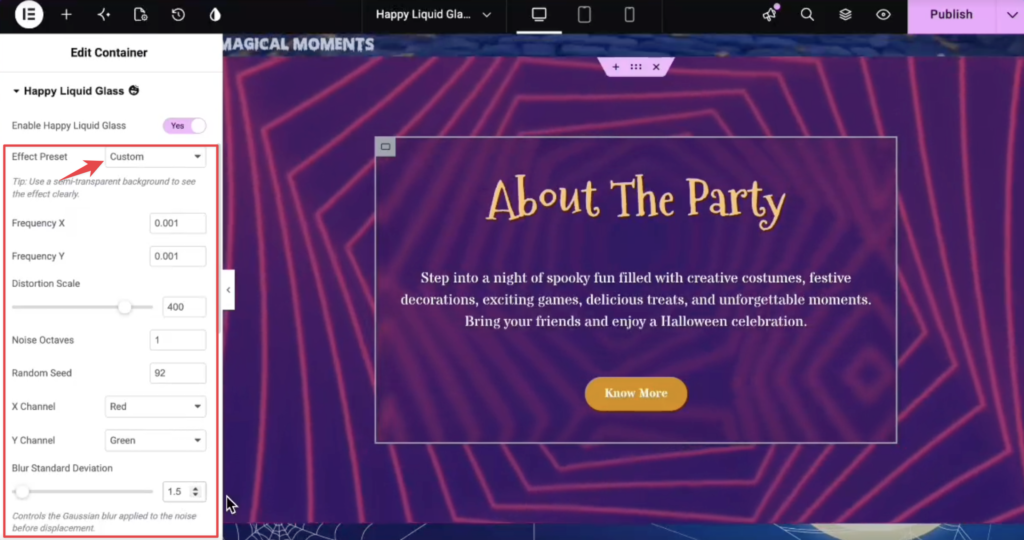Open the X Channel dropdown
This screenshot has width=1024, height=540.
[155, 406]
